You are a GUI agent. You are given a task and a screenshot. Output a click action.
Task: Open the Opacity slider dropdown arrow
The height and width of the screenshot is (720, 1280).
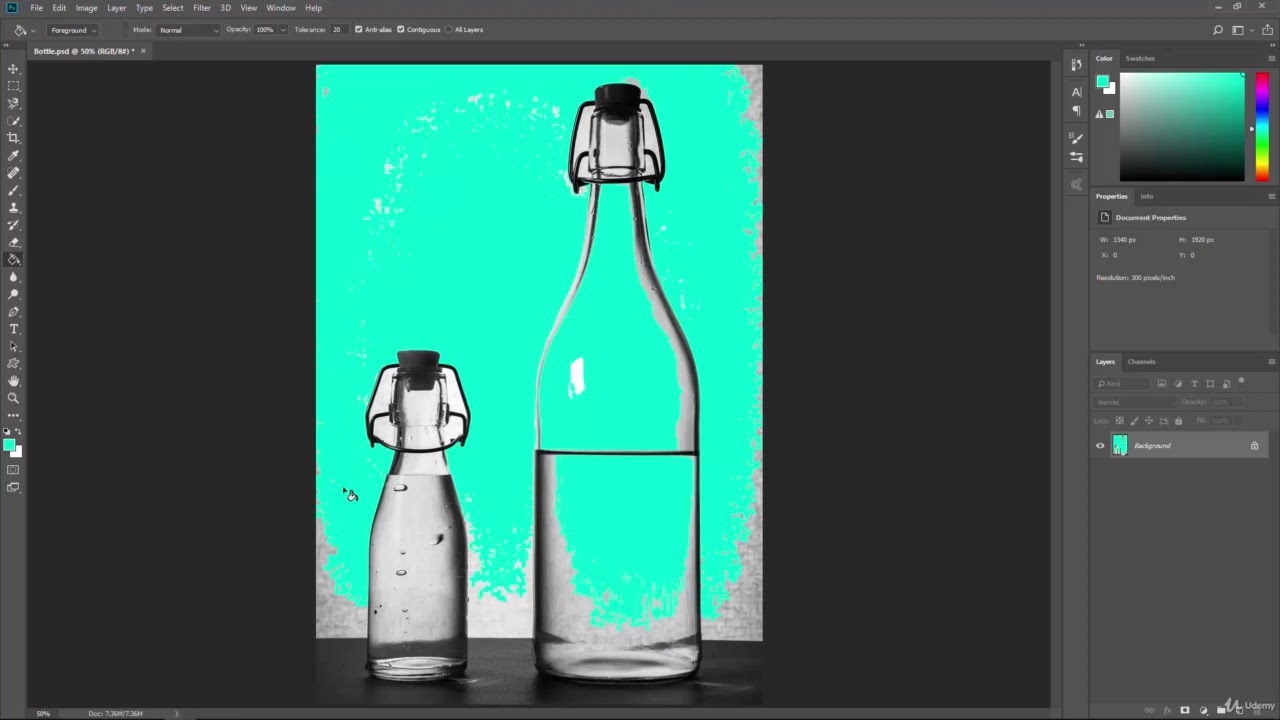(283, 30)
